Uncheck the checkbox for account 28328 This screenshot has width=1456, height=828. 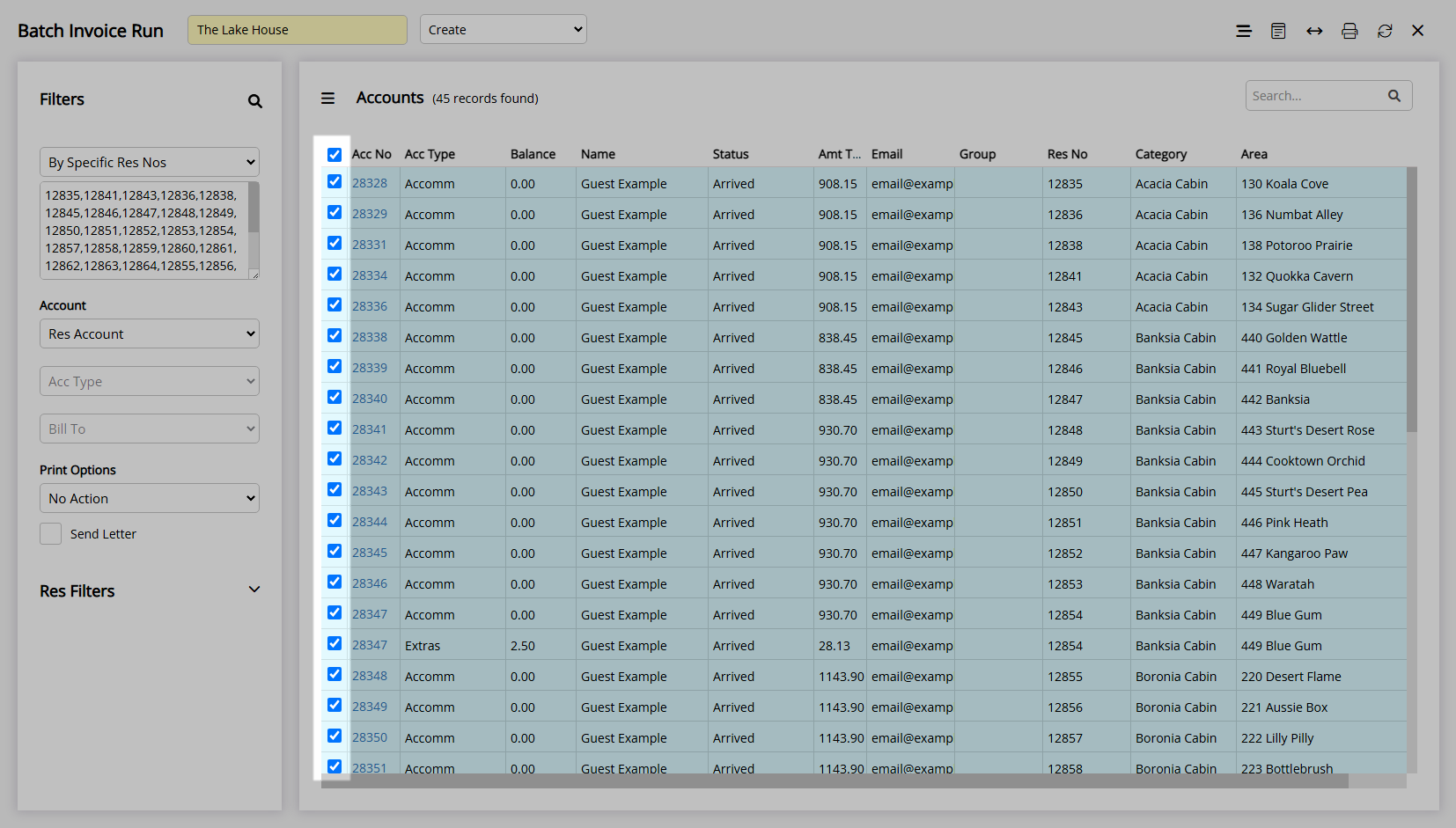[x=335, y=181]
